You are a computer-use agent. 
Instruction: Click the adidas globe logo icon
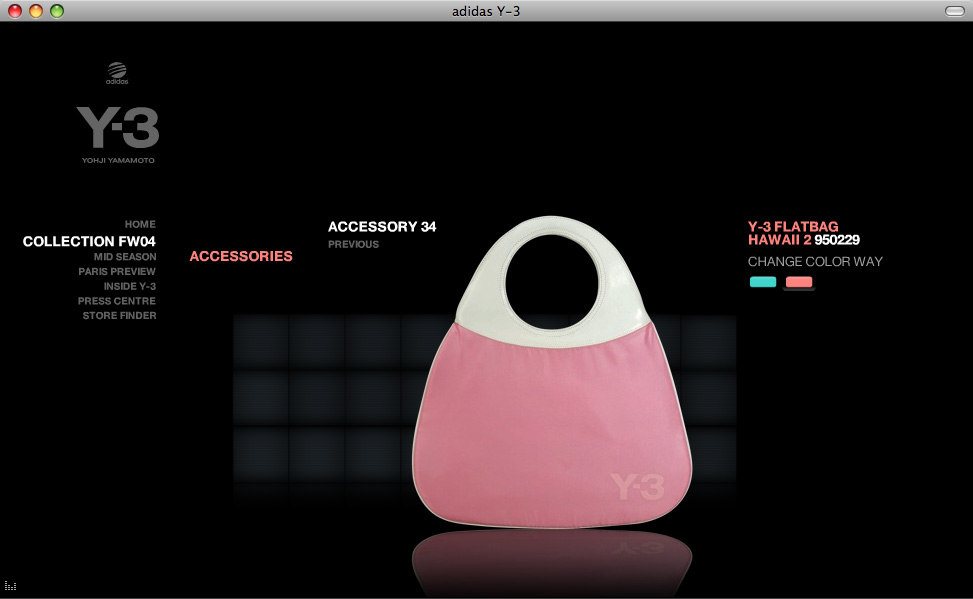(117, 73)
